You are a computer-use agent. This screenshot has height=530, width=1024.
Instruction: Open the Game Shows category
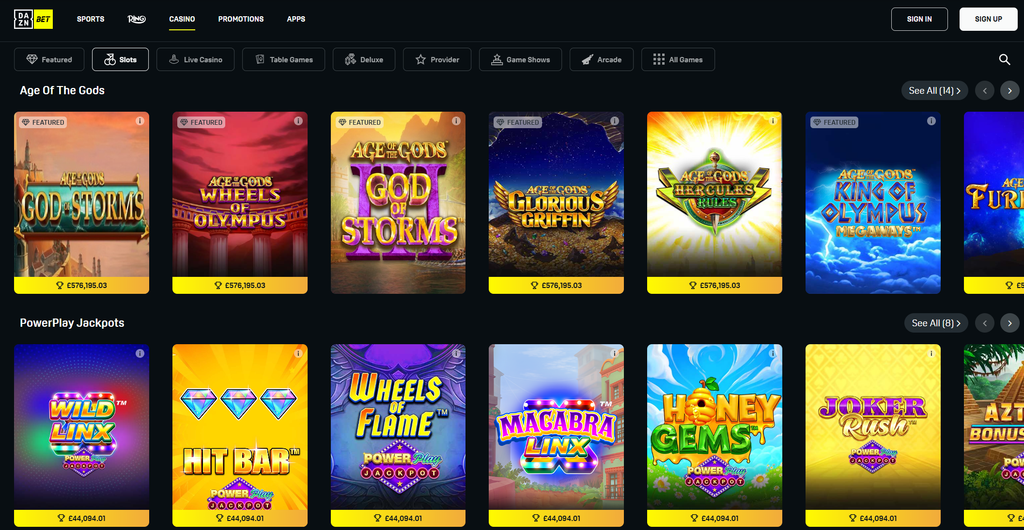pos(520,59)
